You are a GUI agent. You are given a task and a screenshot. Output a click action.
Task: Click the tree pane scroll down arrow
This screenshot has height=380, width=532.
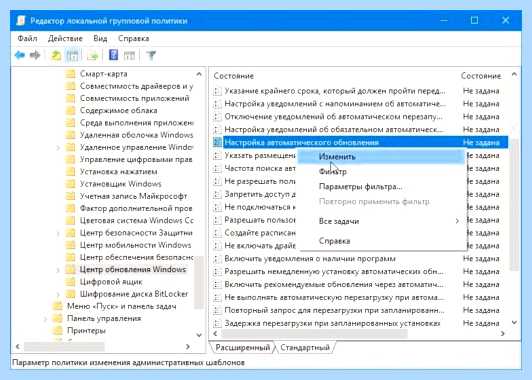point(199,335)
